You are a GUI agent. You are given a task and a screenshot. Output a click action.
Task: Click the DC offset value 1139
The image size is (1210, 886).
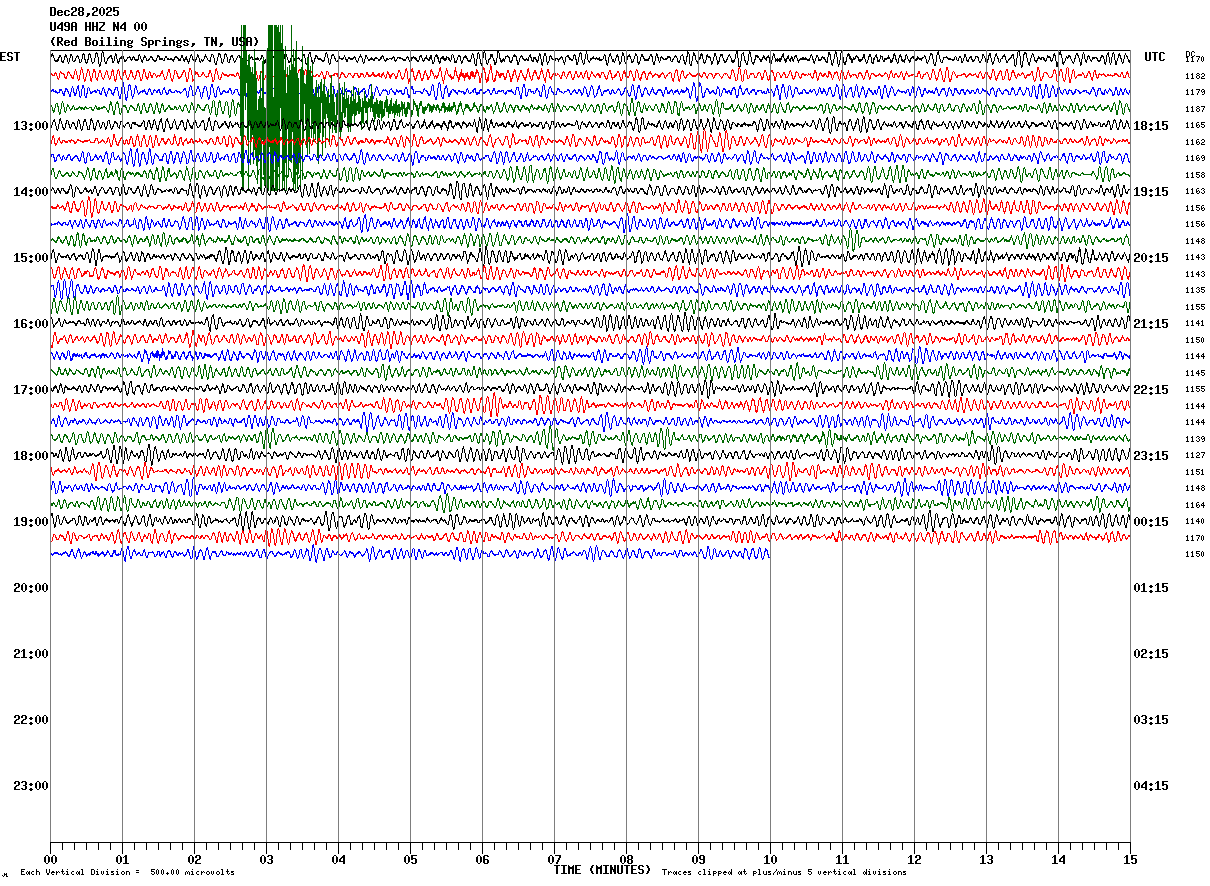1195,439
